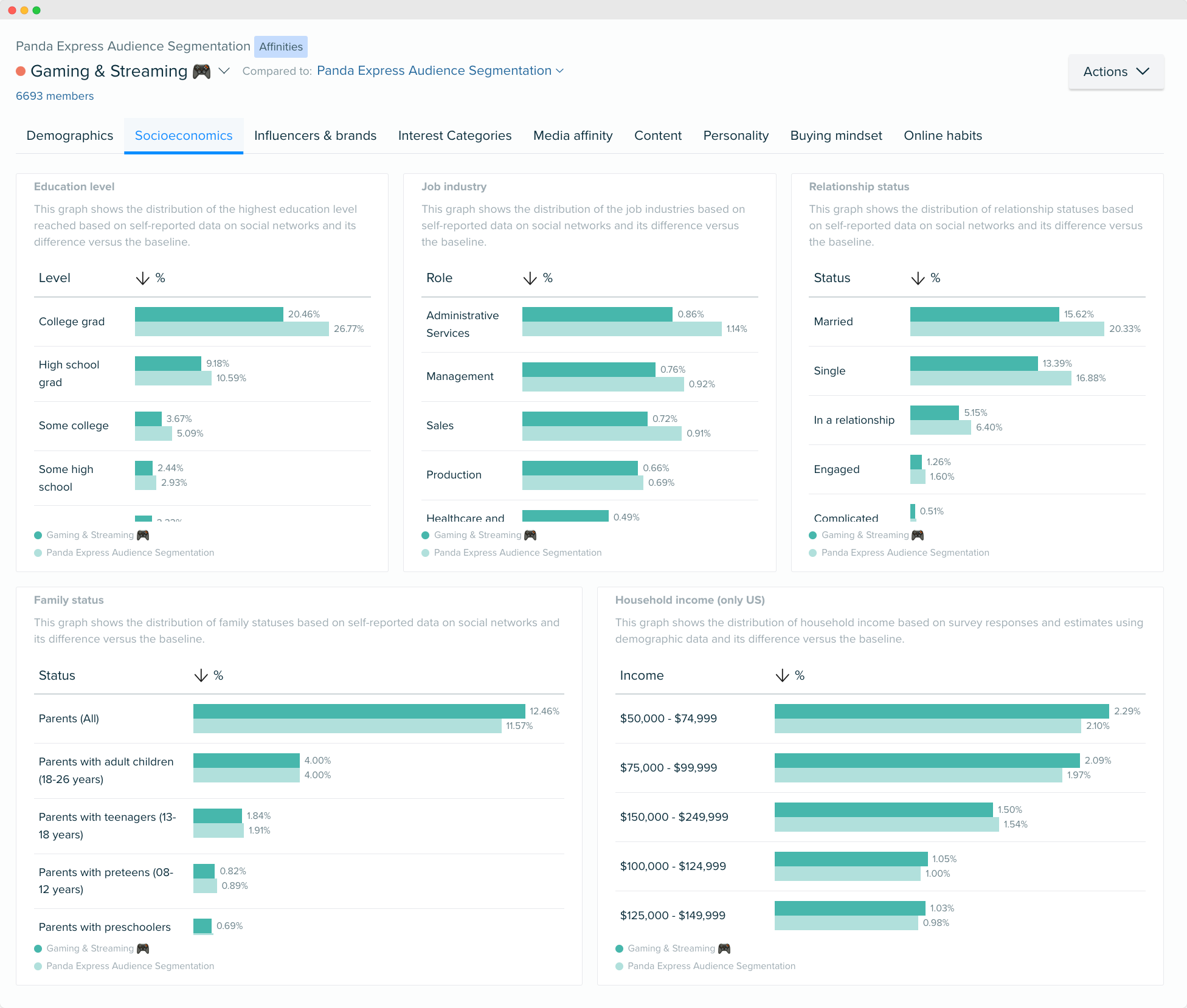Viewport: 1187px width, 1008px height.
Task: Click the Engaged status label
Action: [837, 469]
